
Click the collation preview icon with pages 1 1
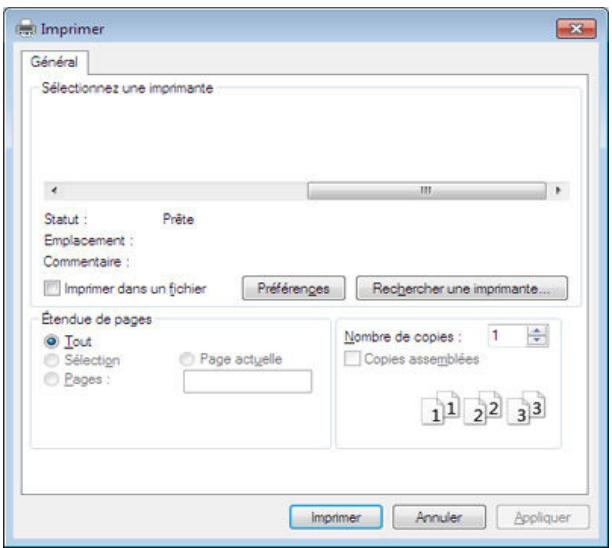coord(440,408)
